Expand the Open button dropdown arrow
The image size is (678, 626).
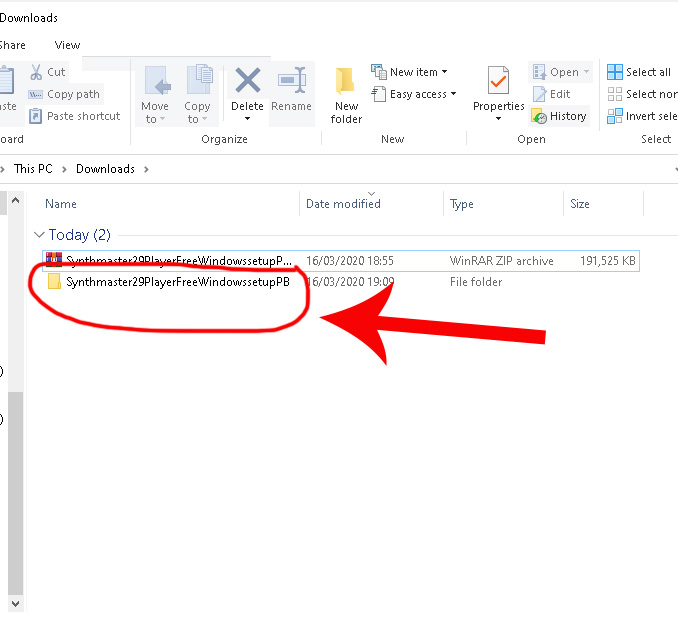586,72
